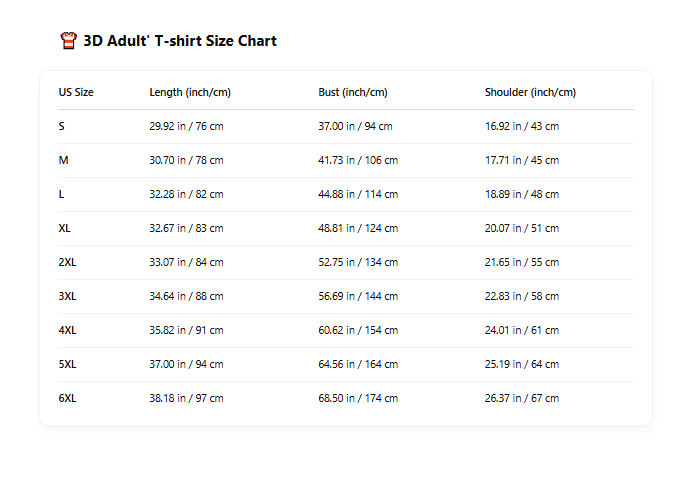Select the L size row label
695x479 pixels.
click(x=62, y=194)
